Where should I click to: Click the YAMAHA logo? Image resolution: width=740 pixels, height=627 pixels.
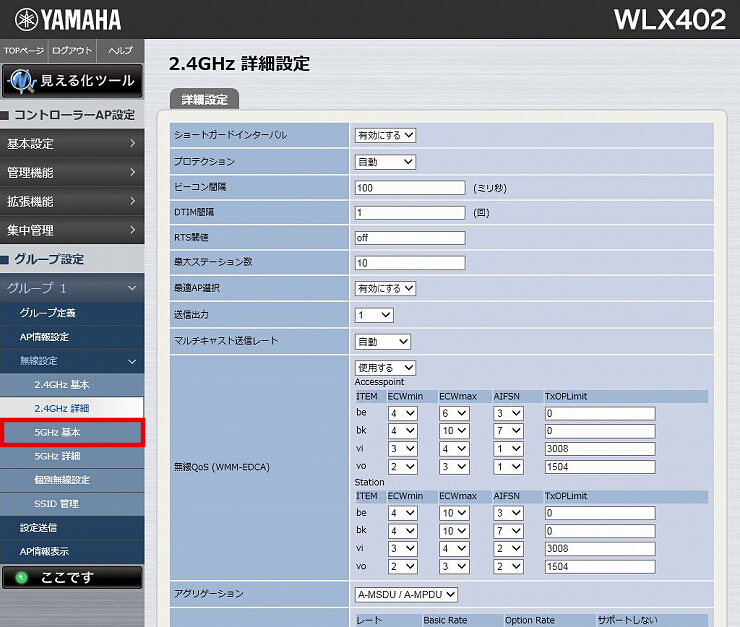pos(68,20)
